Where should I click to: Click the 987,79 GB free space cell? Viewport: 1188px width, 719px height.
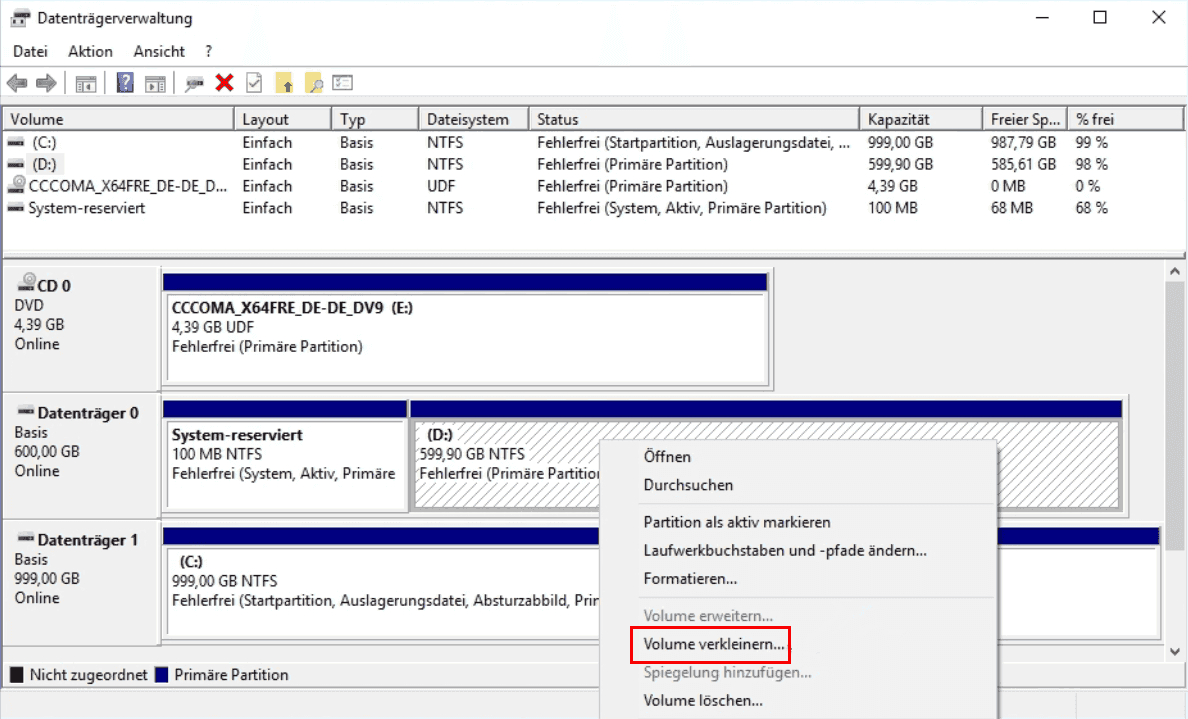(x=1023, y=142)
